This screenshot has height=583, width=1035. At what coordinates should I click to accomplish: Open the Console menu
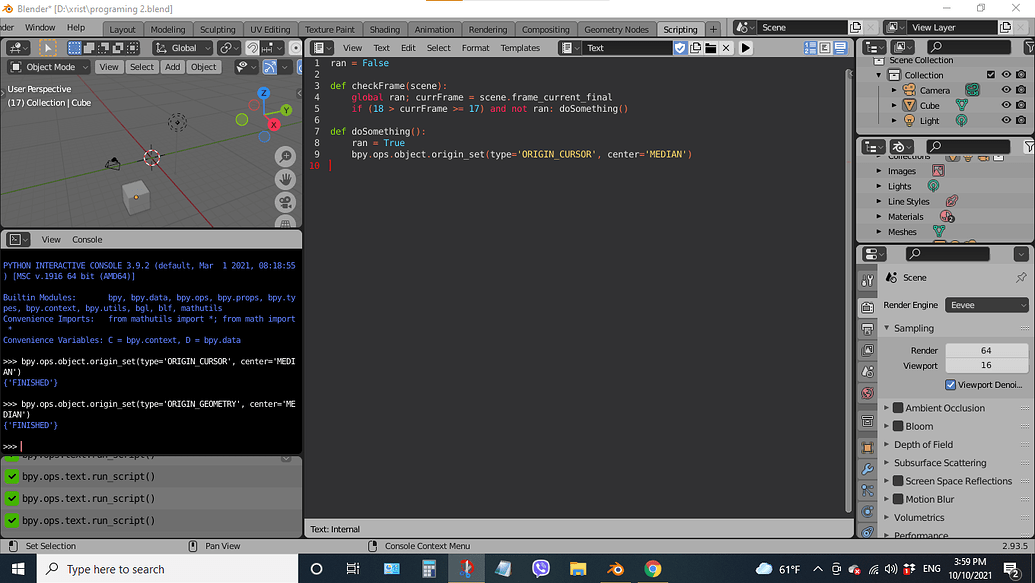click(87, 240)
